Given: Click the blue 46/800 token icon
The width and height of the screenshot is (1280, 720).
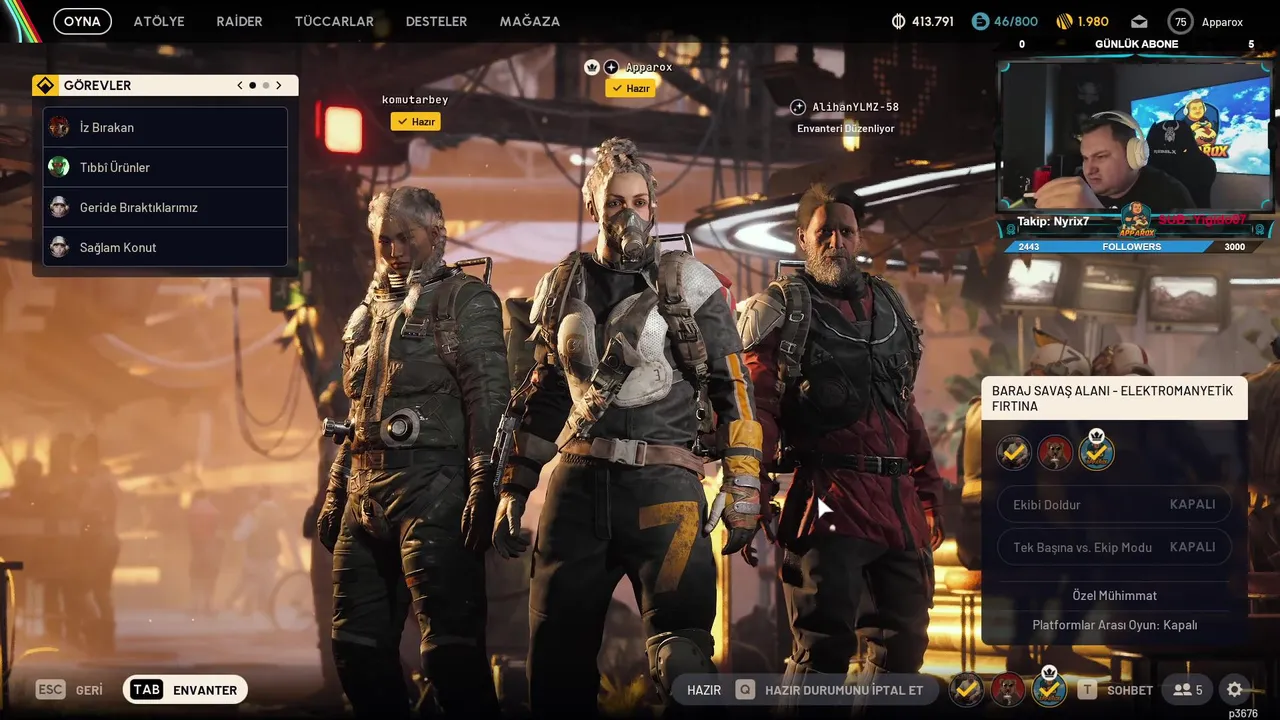Looking at the screenshot, I should [x=980, y=21].
